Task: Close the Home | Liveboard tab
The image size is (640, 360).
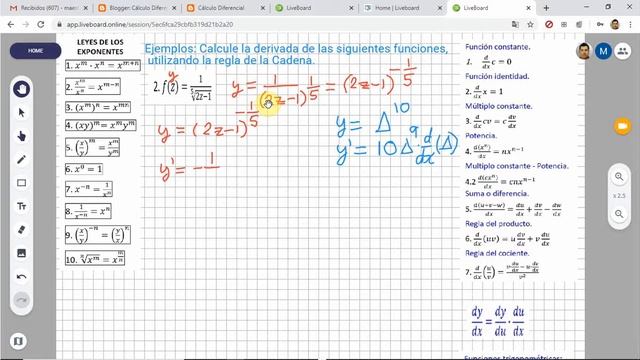Action: pos(440,8)
